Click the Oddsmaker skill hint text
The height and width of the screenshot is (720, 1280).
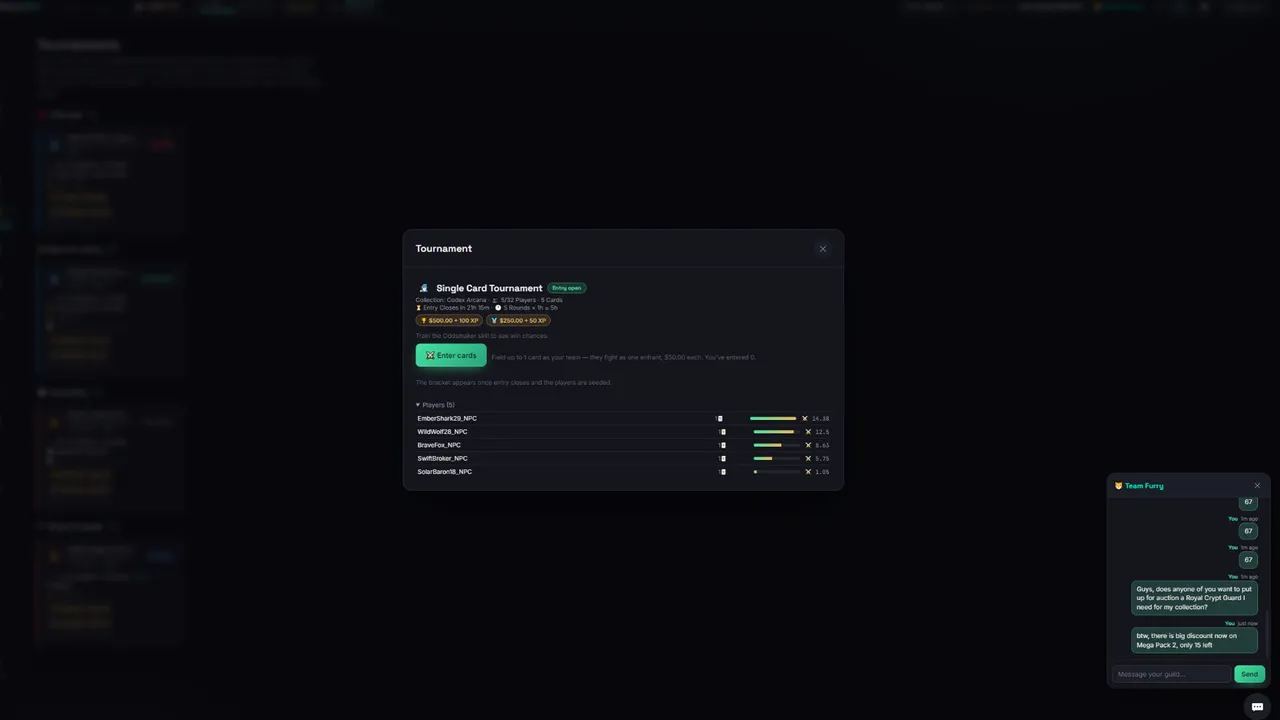tap(482, 336)
